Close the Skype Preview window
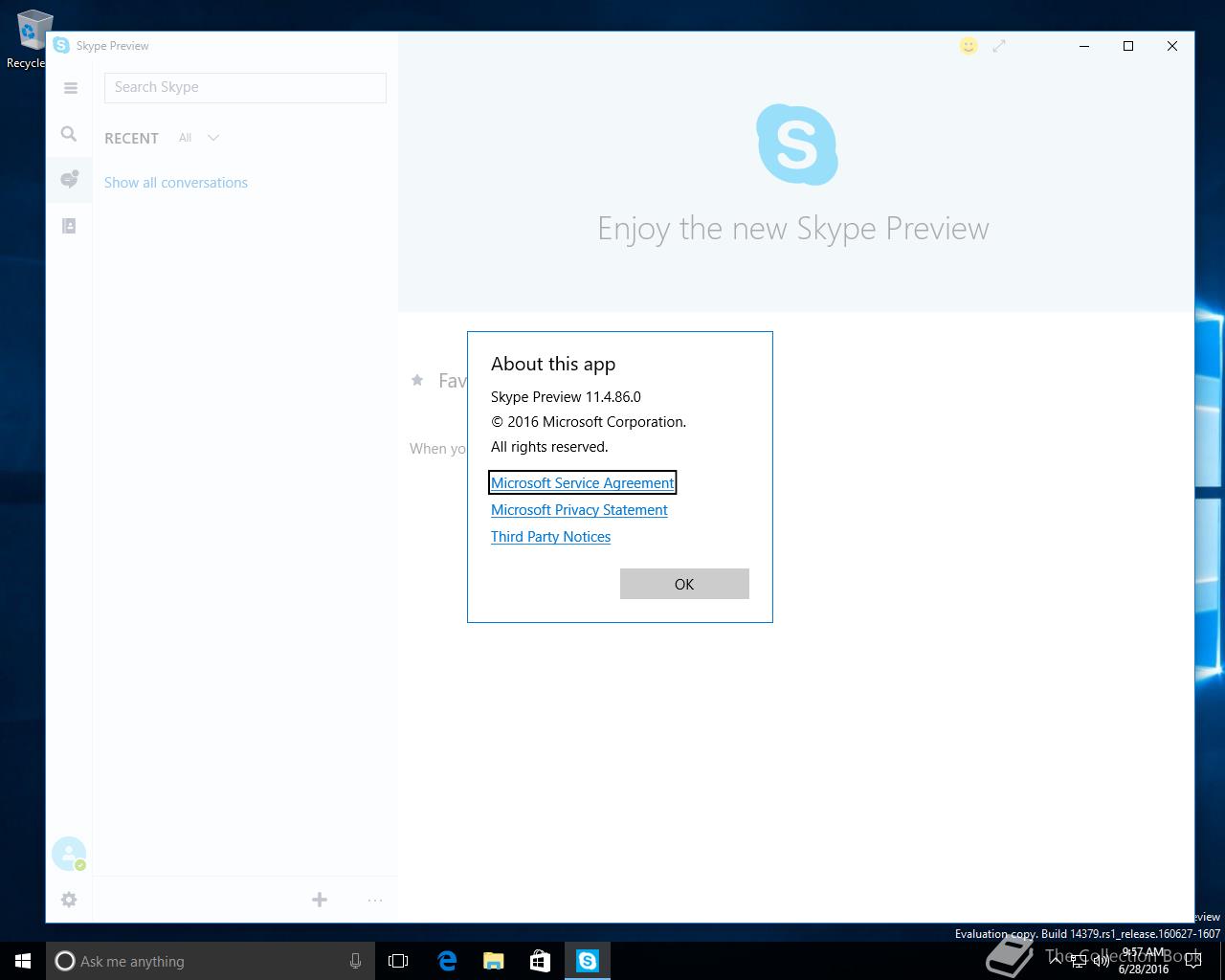 pyautogui.click(x=1172, y=46)
